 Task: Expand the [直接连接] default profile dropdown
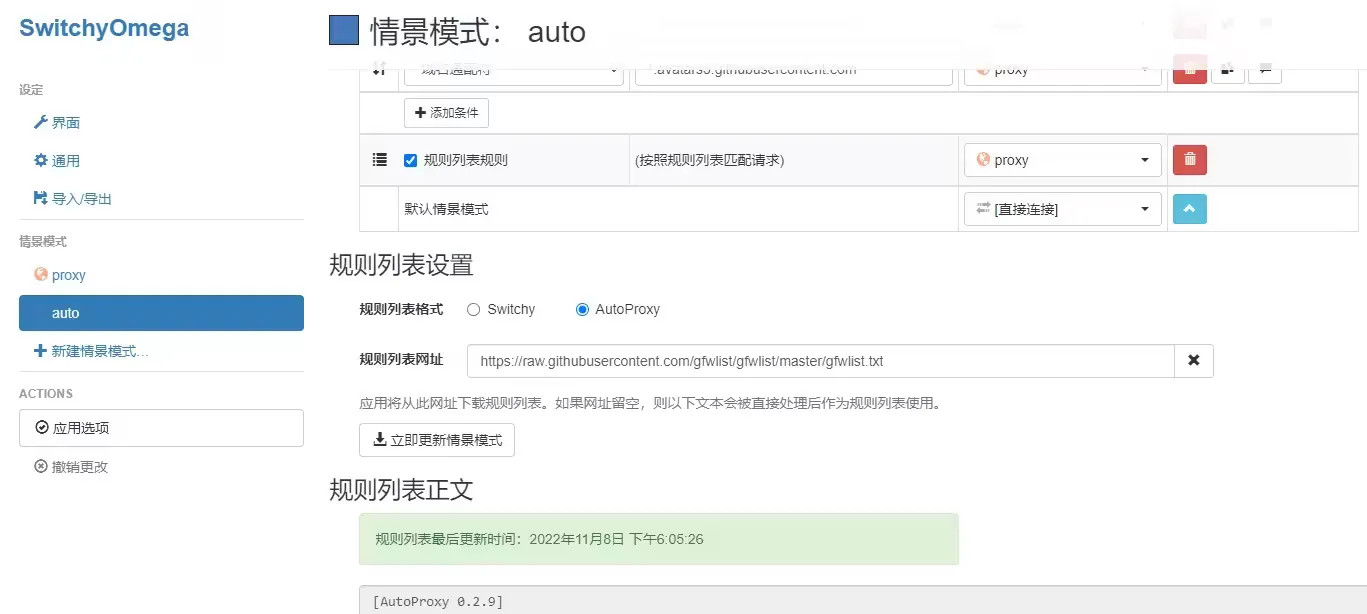point(1062,209)
